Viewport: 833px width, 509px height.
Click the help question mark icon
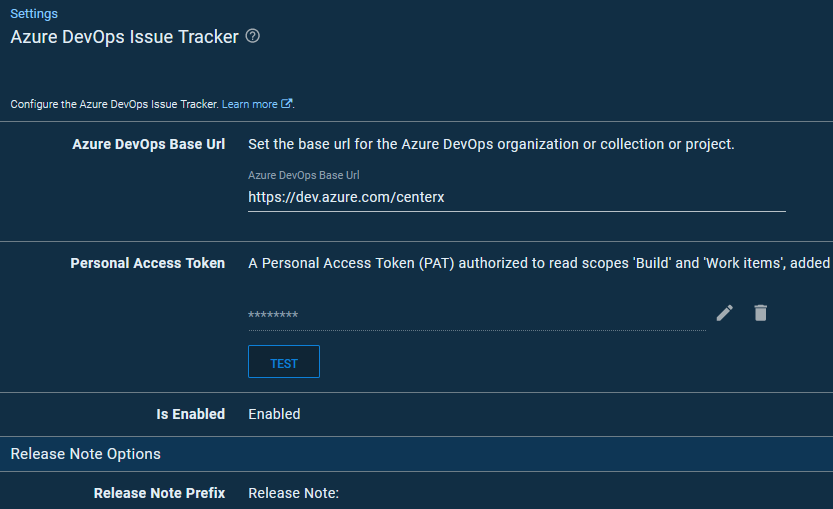[253, 36]
